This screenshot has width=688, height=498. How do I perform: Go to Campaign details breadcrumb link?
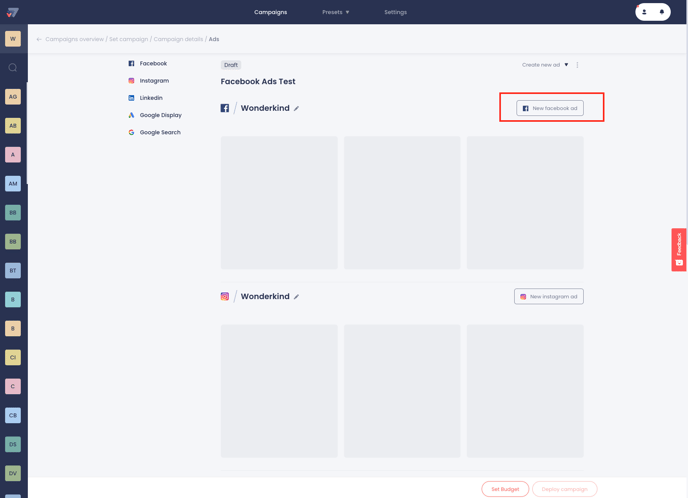coord(178,39)
